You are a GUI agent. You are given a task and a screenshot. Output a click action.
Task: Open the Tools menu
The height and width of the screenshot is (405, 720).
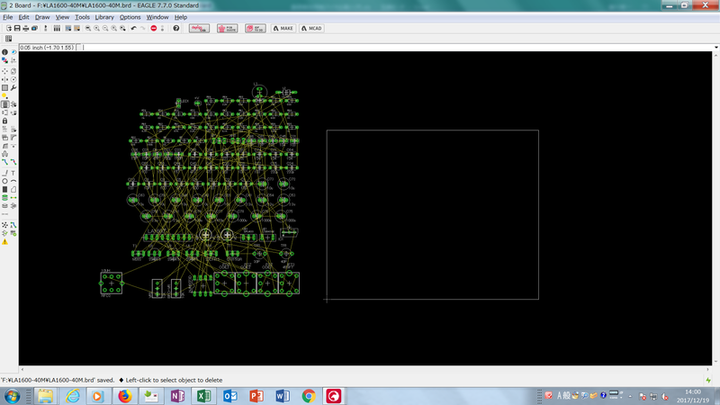point(82,17)
